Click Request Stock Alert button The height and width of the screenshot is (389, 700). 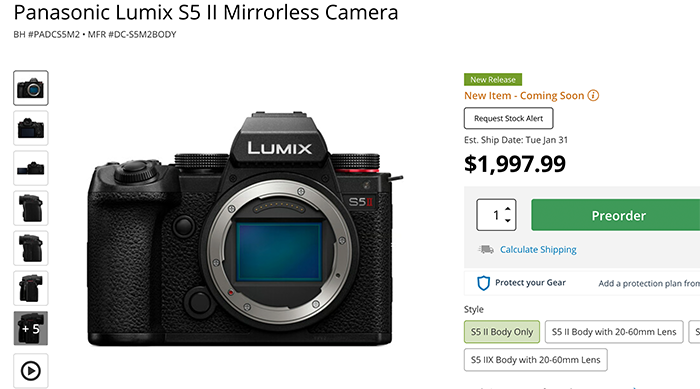[508, 118]
